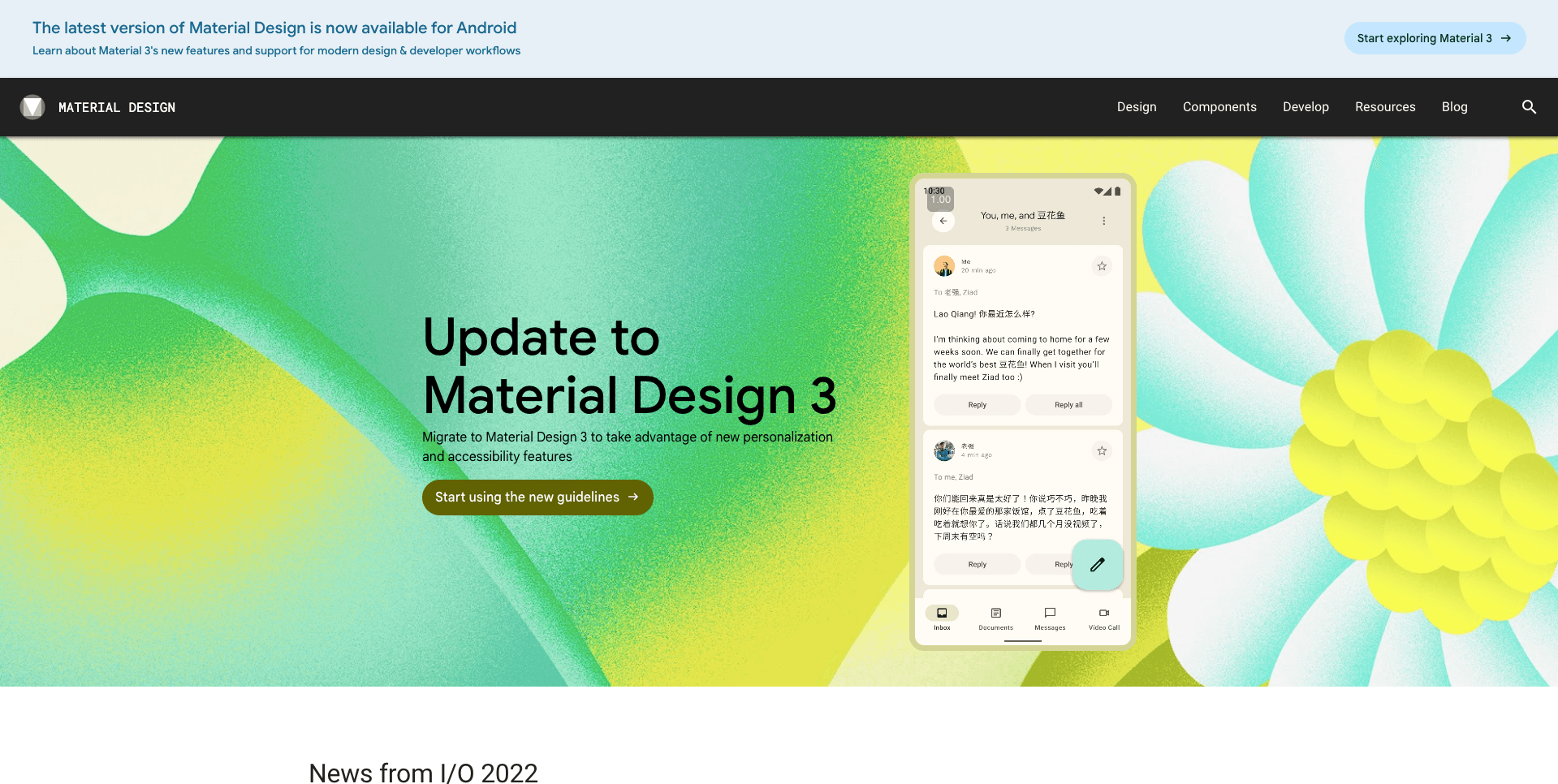Open the Resources menu

1385,107
